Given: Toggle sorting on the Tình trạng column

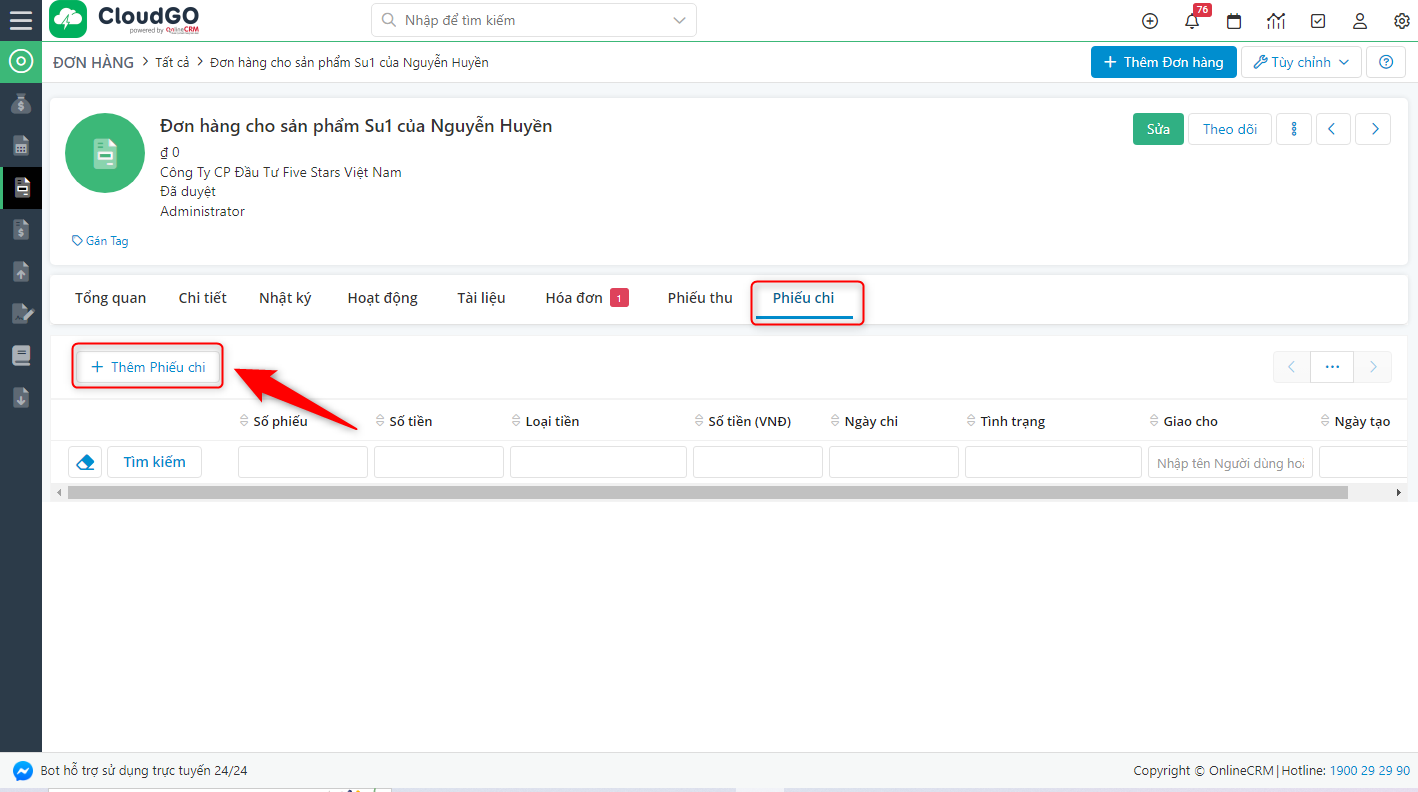Looking at the screenshot, I should 970,420.
